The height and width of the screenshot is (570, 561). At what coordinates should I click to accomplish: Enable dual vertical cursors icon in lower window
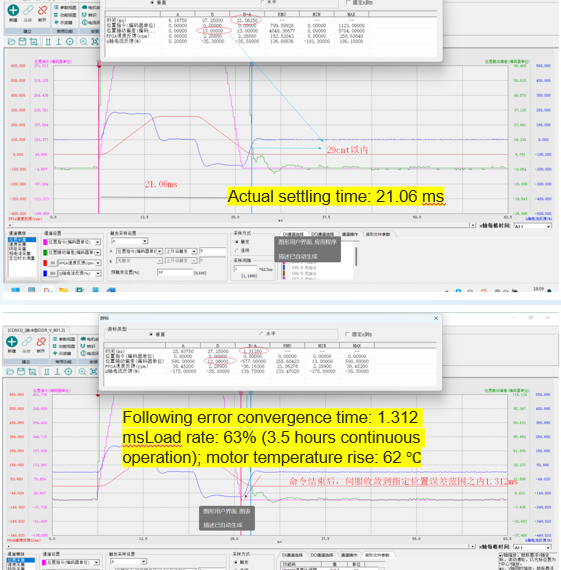point(47,372)
